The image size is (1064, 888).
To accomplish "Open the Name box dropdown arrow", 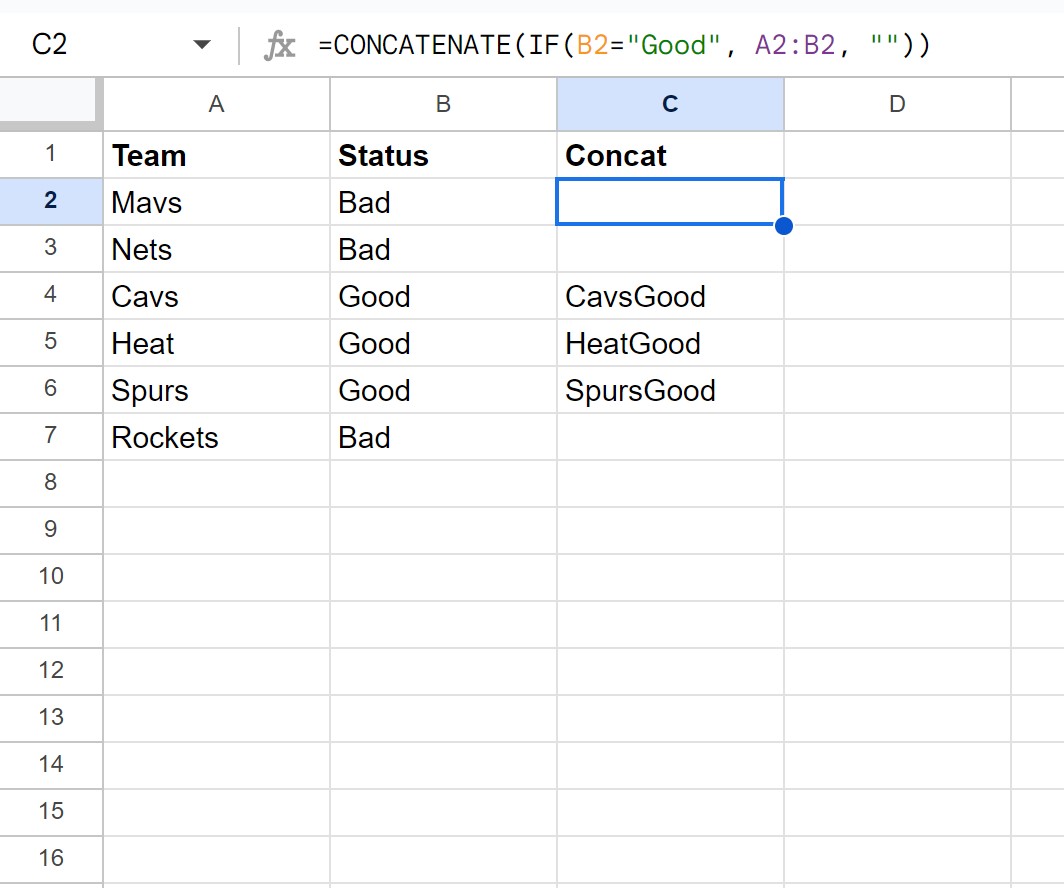I will (202, 45).
